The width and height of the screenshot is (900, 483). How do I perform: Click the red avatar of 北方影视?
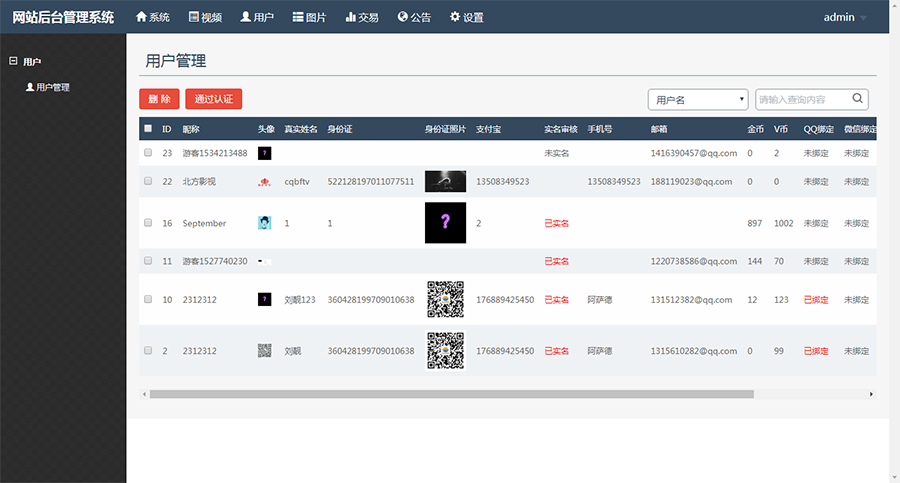[265, 182]
